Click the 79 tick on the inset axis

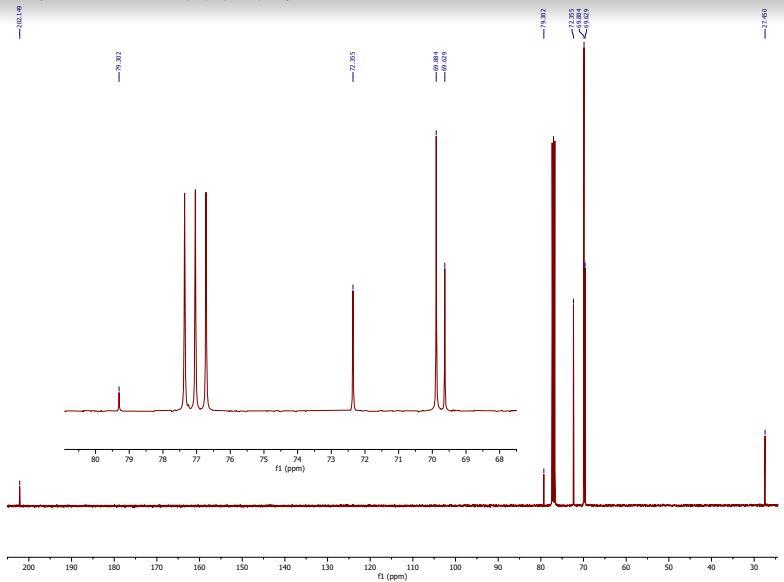pos(129,459)
